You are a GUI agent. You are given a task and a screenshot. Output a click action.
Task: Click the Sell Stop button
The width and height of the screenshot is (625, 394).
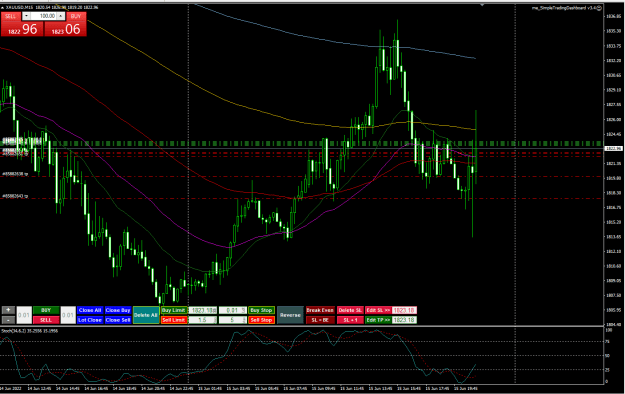pyautogui.click(x=261, y=320)
